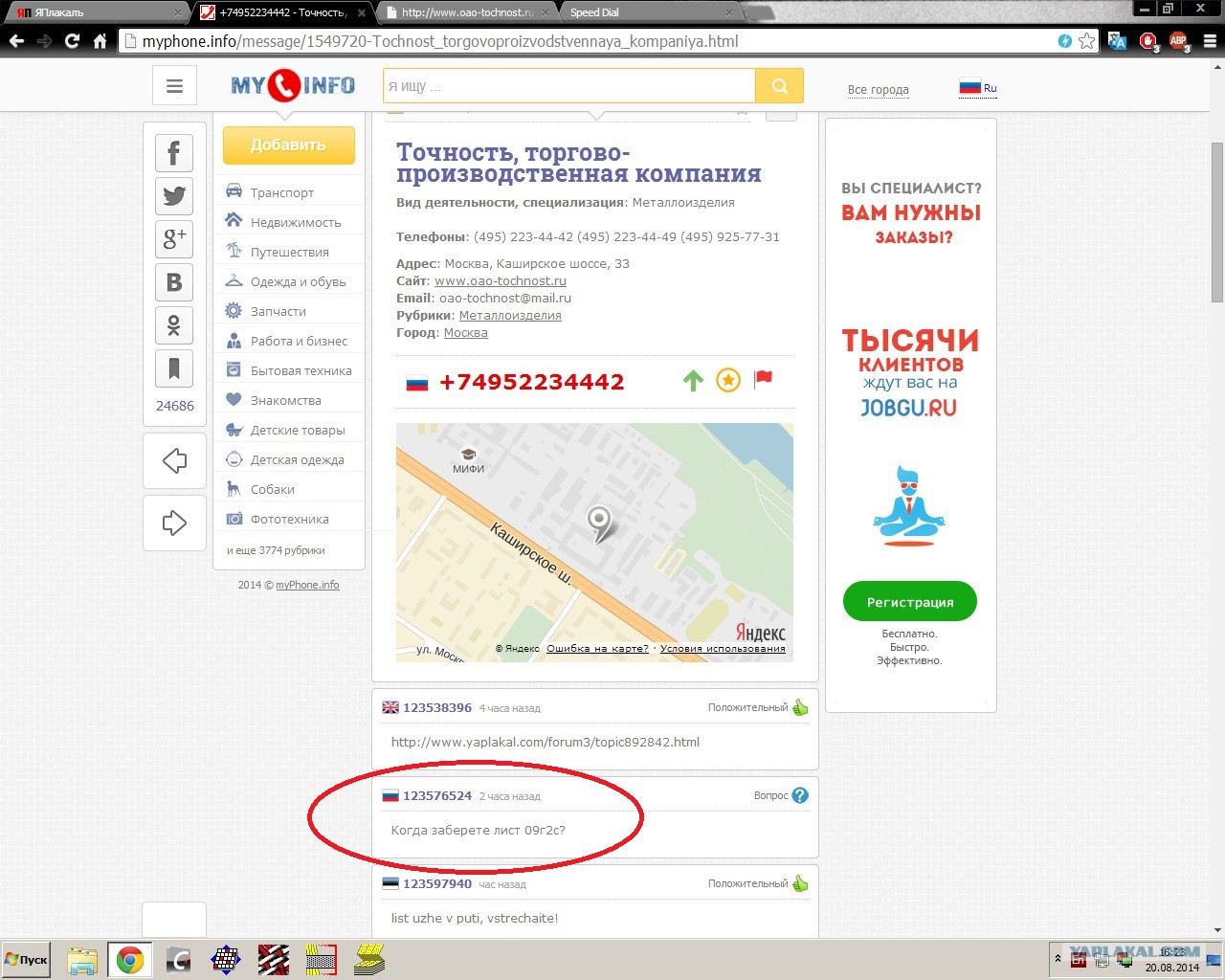Click the green Регистрация button

[x=910, y=602]
